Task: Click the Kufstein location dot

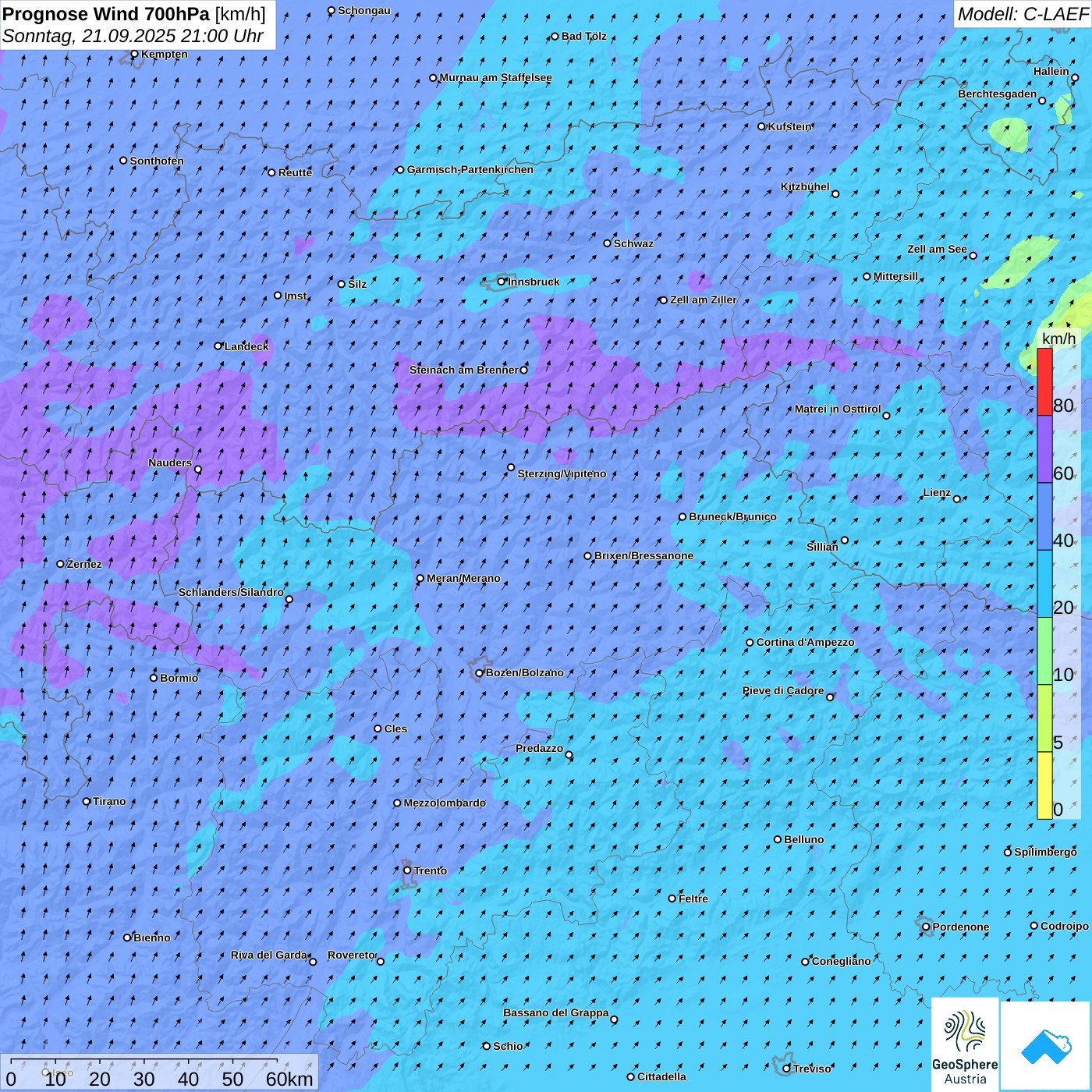Action: pyautogui.click(x=762, y=126)
